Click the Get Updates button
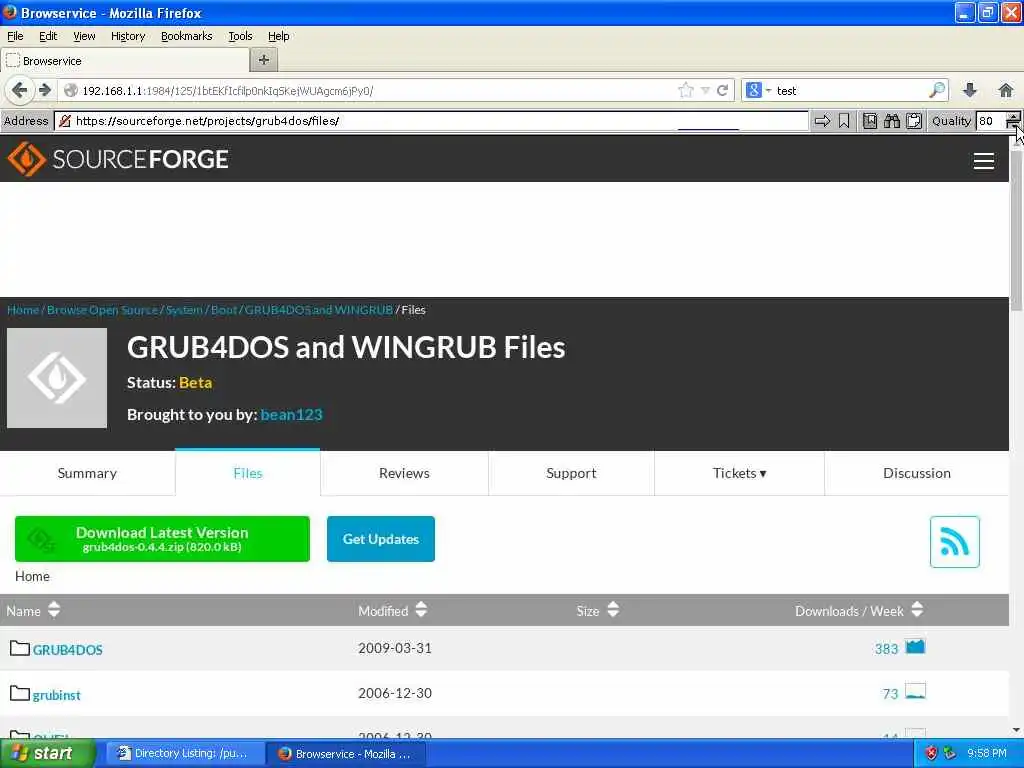The height and width of the screenshot is (768, 1024). click(381, 539)
